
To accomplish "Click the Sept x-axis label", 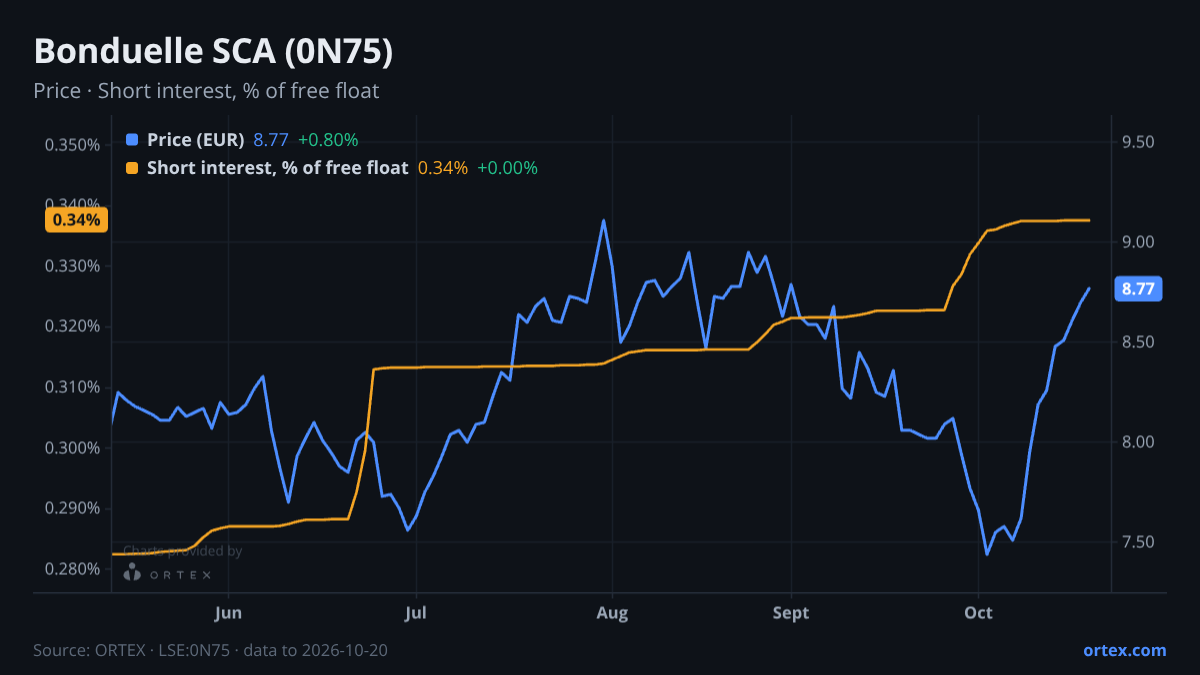I will 791,612.
